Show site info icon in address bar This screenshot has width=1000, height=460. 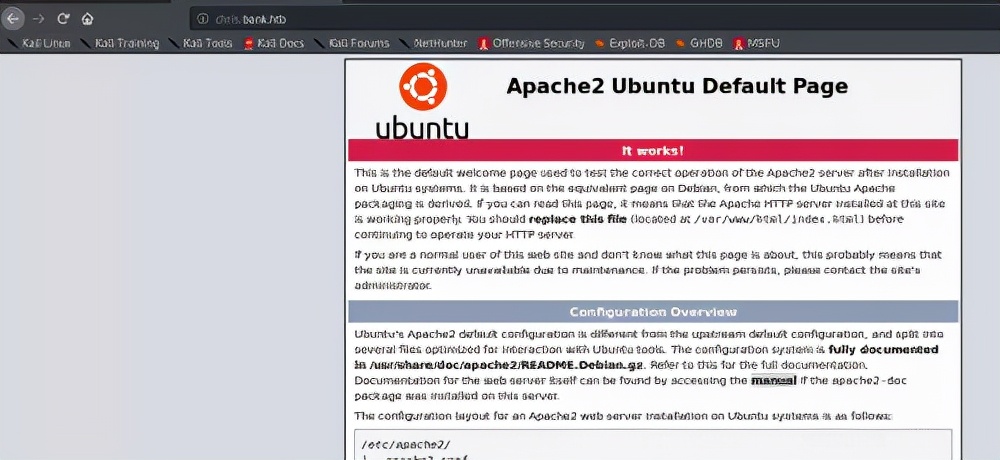tap(203, 19)
